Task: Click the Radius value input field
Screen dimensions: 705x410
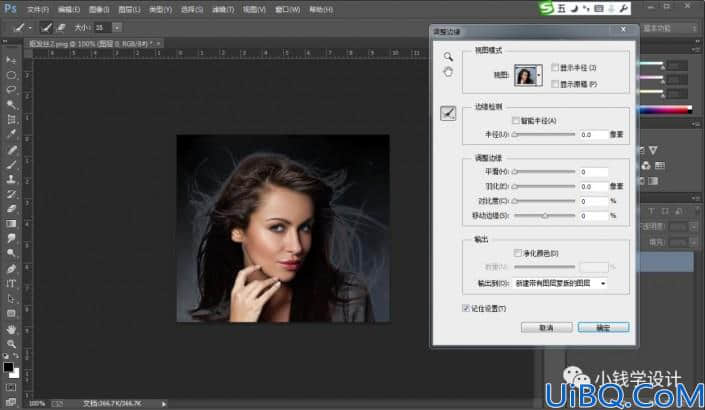Action: [x=593, y=134]
